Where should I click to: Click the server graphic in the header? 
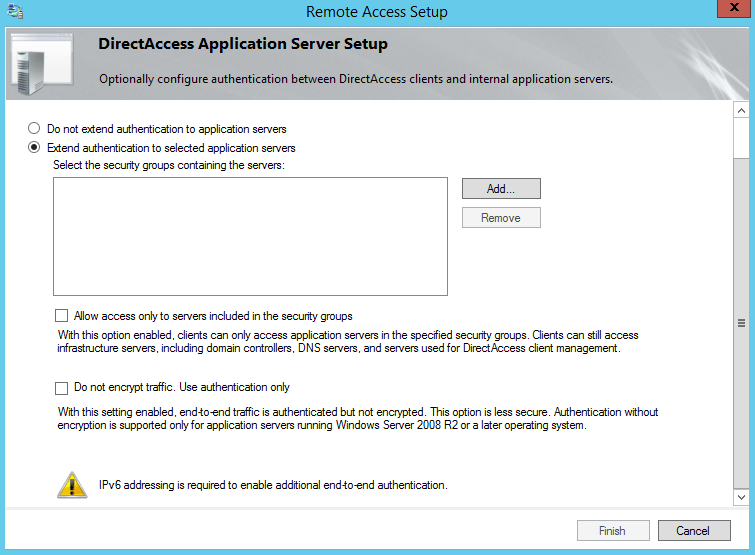[x=42, y=64]
